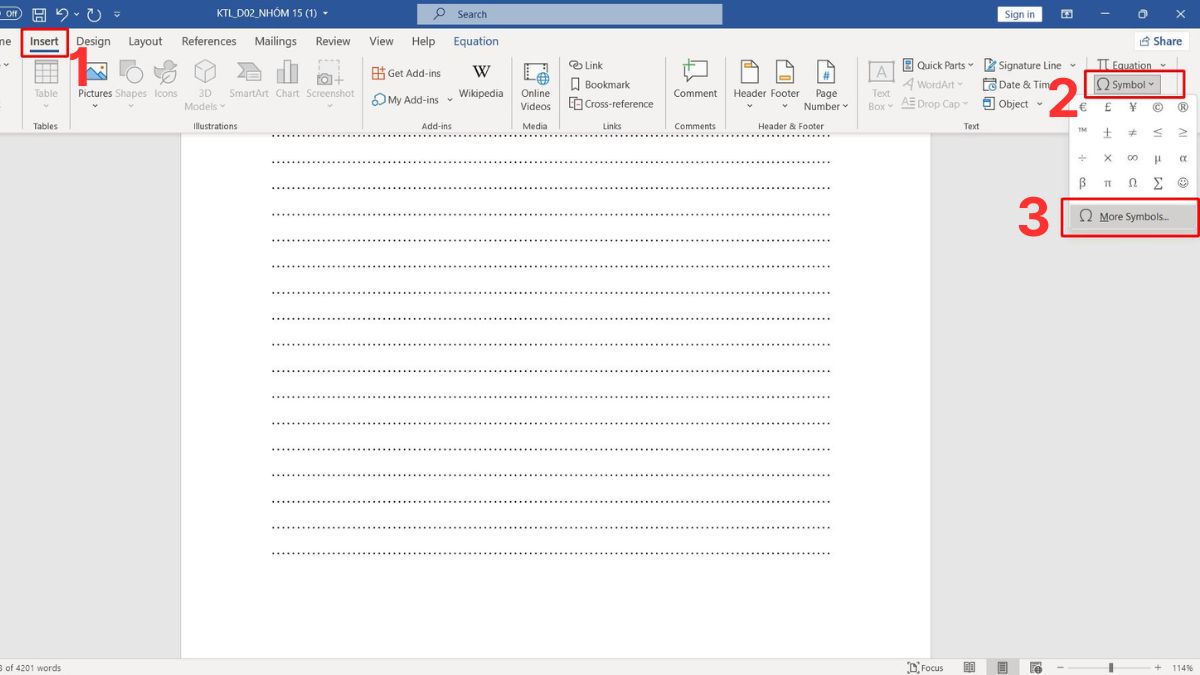The width and height of the screenshot is (1200, 675).
Task: Choose More Symbols... from symbol menu
Action: tap(1131, 216)
